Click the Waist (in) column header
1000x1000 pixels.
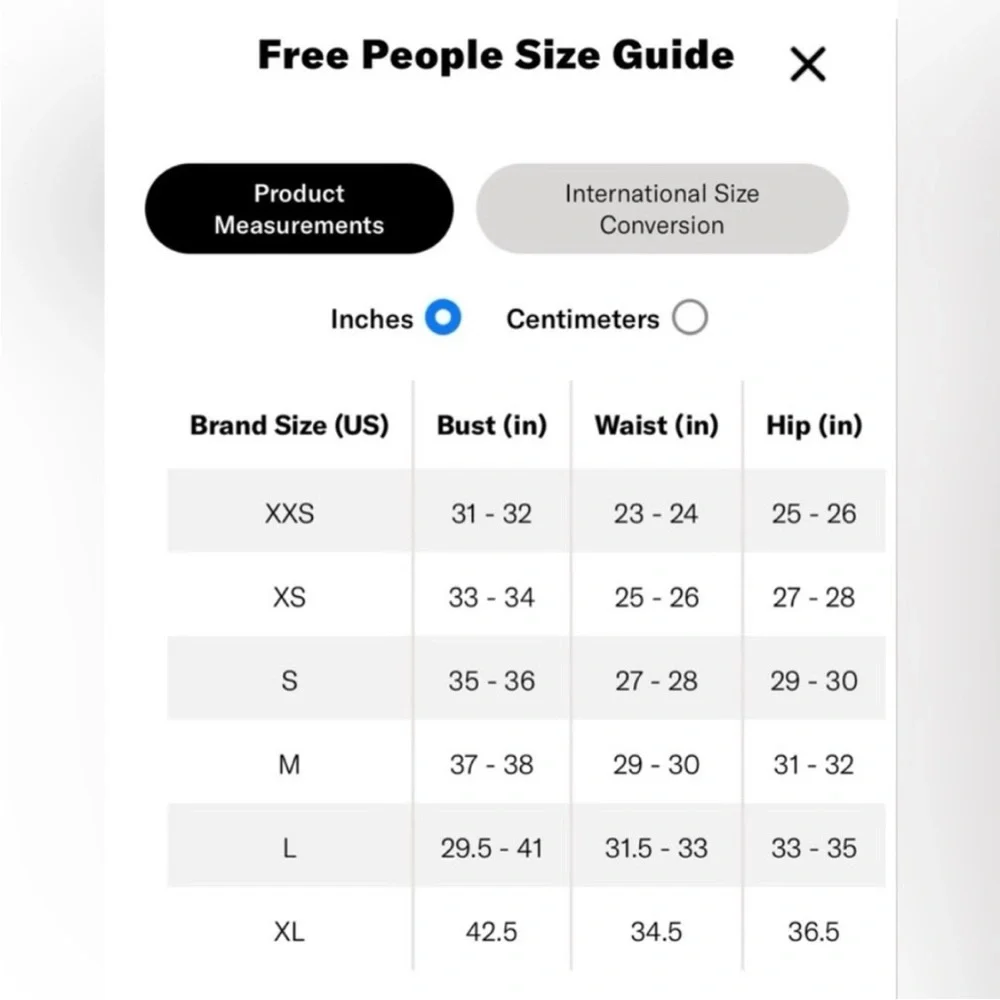click(657, 425)
